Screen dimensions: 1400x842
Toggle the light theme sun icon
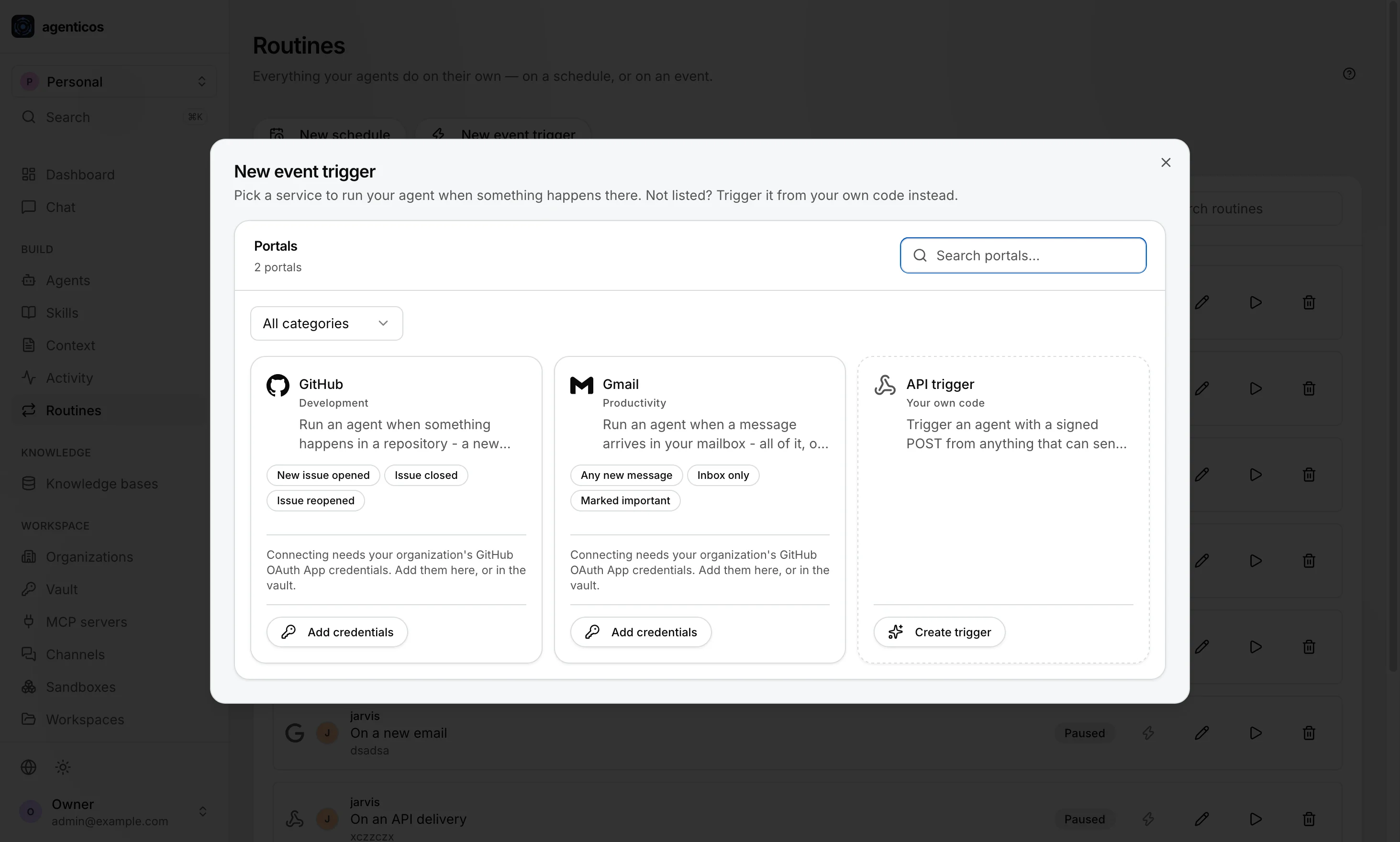pos(63,767)
